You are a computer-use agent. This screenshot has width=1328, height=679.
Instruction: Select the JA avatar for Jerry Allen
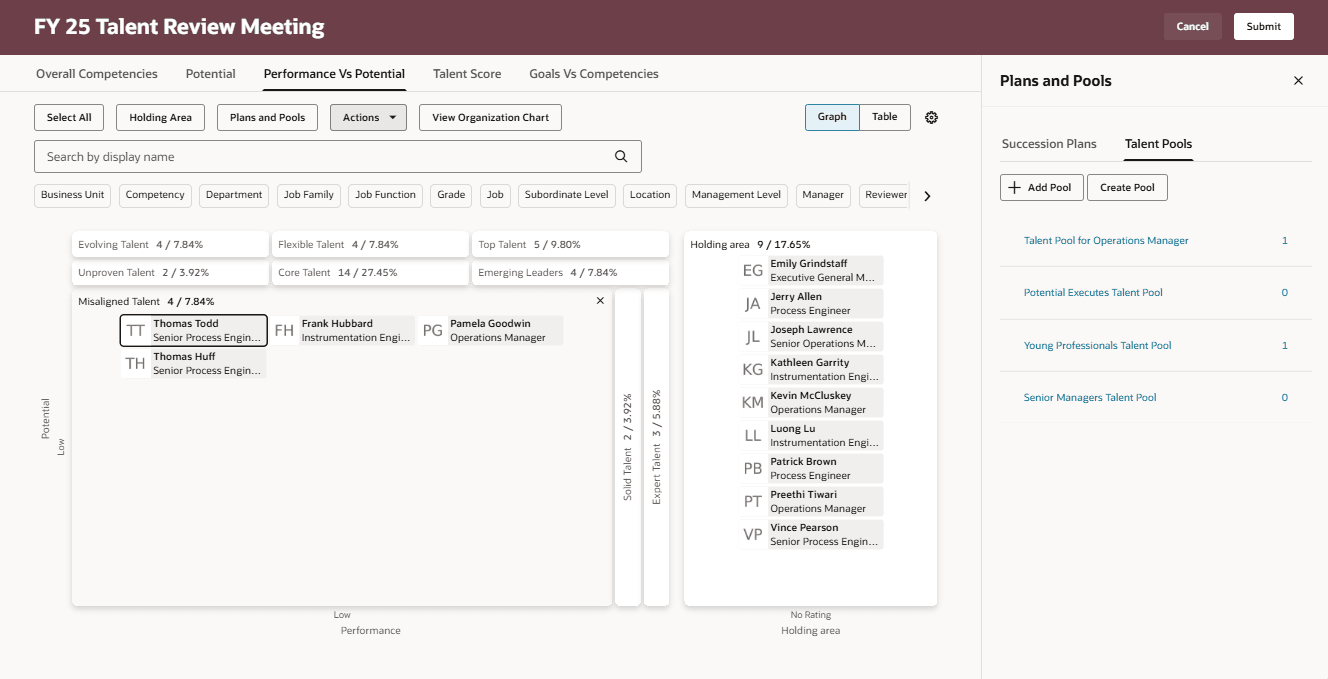coord(753,303)
